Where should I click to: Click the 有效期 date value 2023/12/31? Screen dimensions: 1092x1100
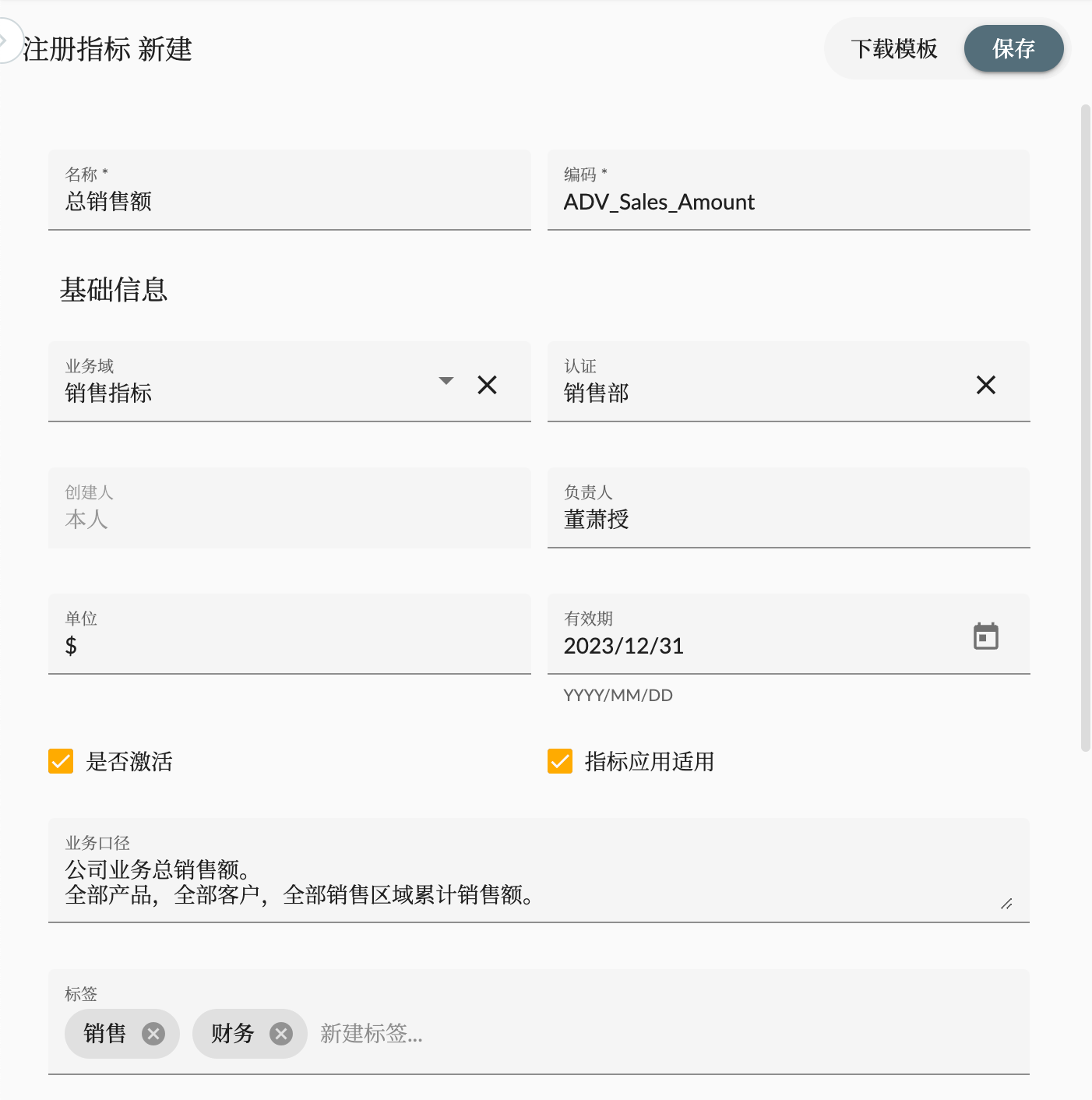pos(624,645)
